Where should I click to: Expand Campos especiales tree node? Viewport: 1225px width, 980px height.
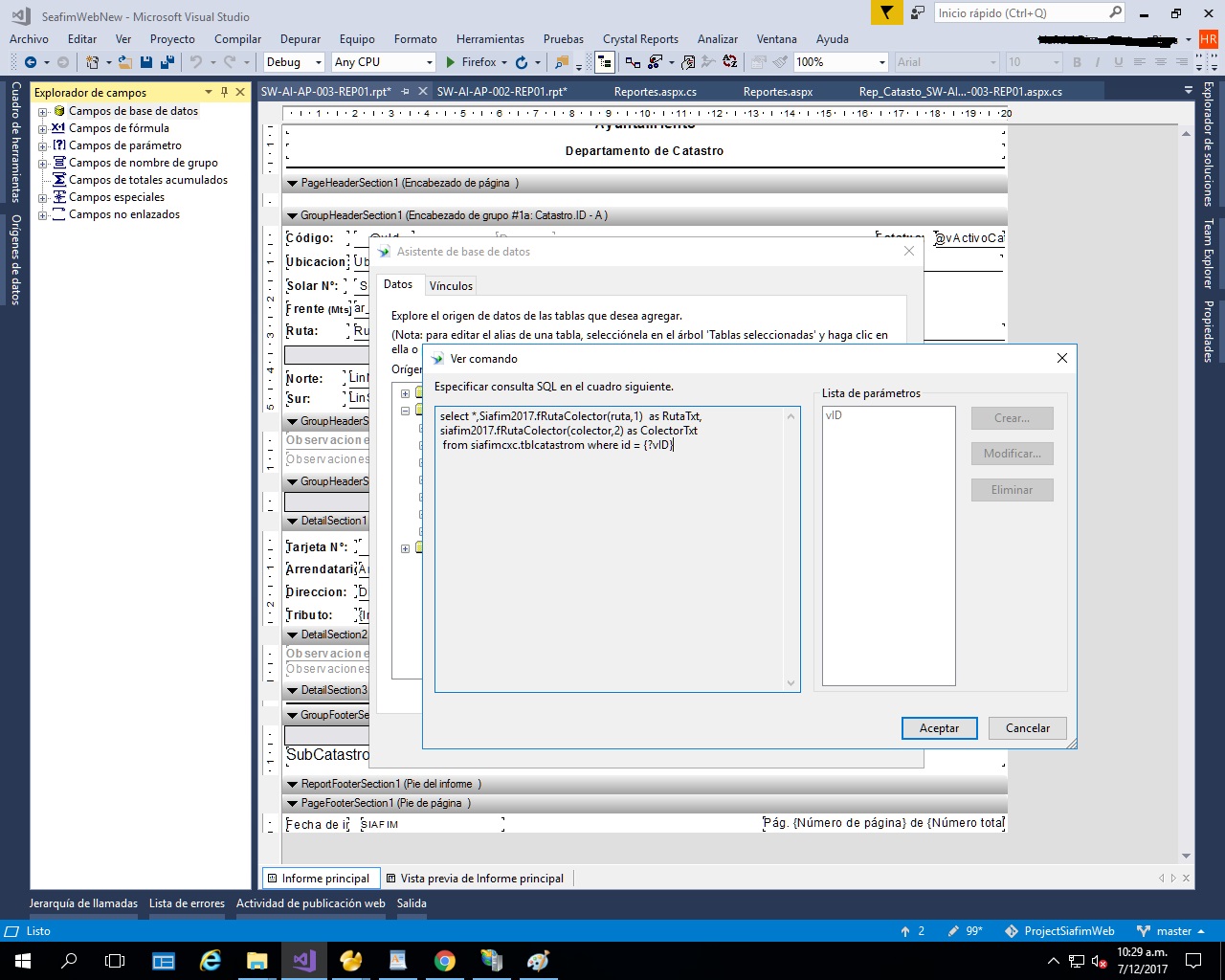(x=42, y=198)
